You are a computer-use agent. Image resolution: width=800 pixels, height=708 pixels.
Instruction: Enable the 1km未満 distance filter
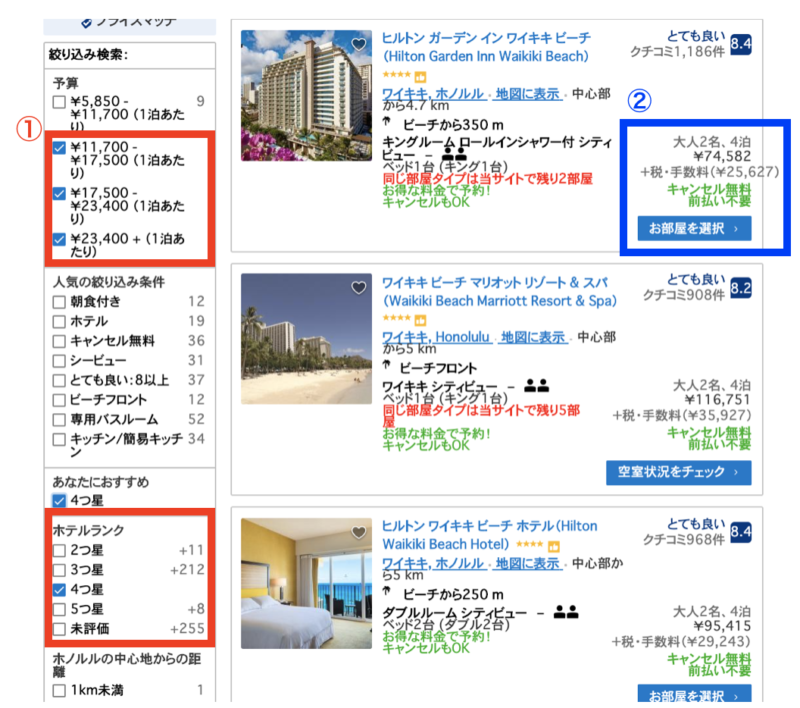click(59, 691)
